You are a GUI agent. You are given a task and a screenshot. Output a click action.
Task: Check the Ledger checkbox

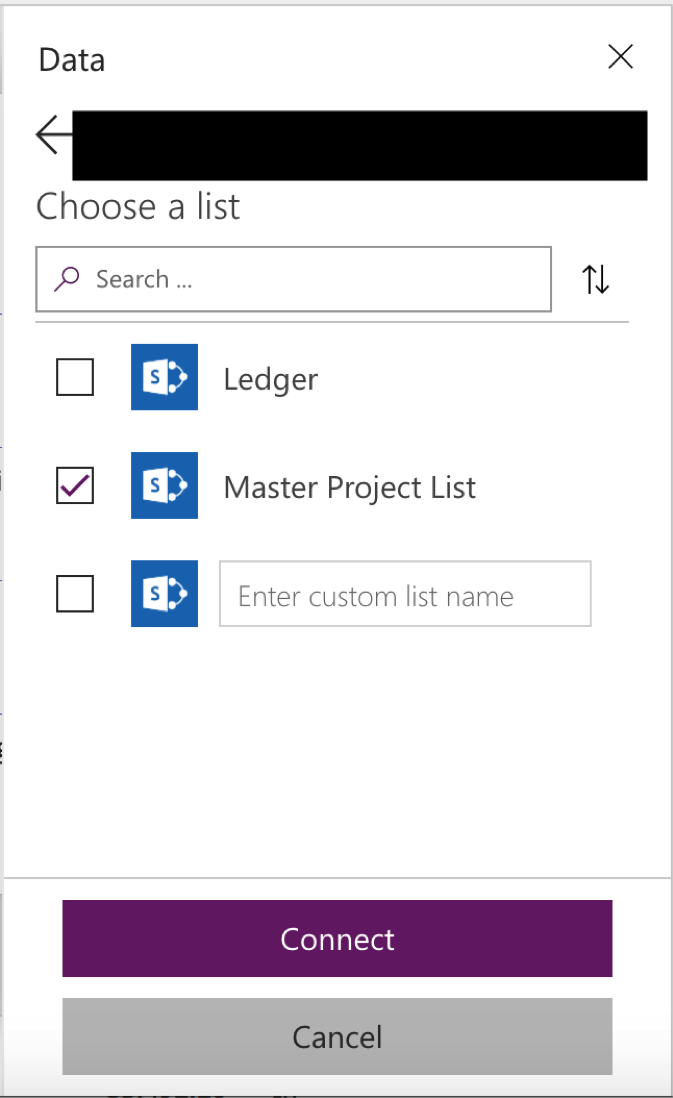point(75,378)
